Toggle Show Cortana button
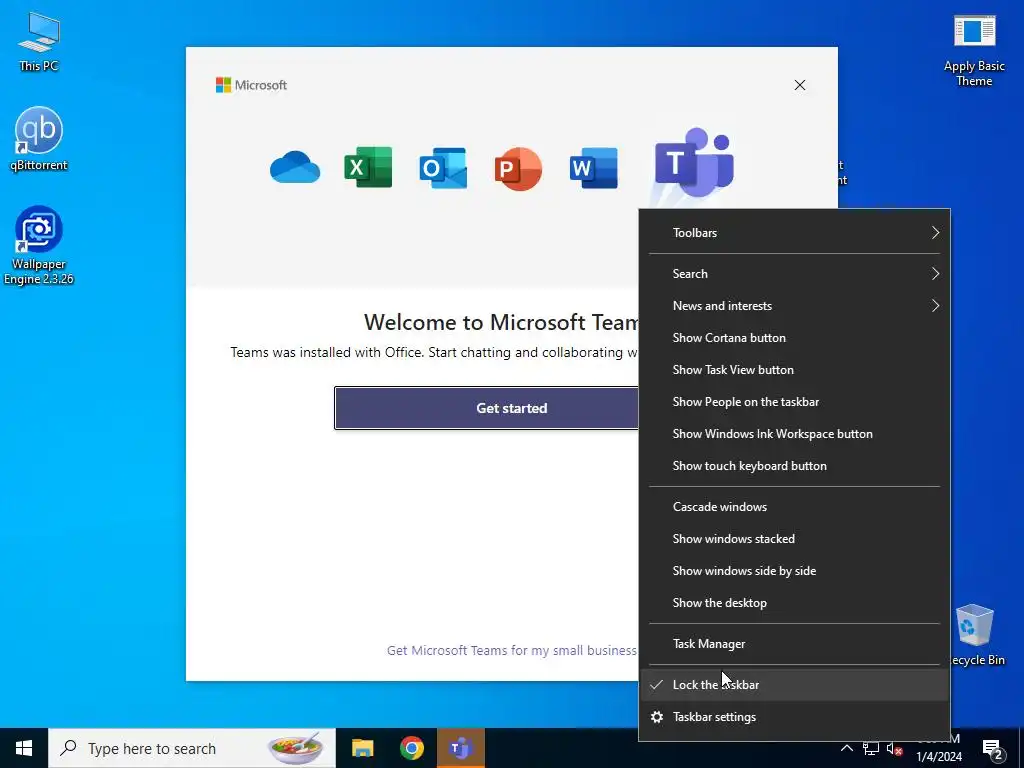1024x768 pixels. [x=795, y=338]
